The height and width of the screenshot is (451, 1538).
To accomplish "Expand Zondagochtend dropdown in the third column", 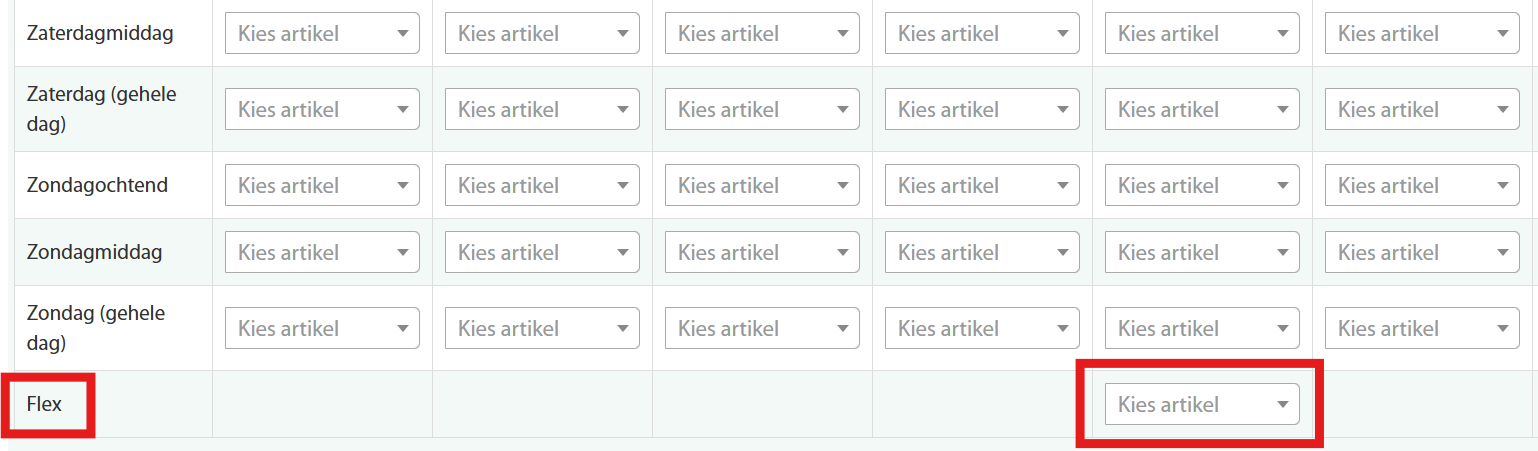I will pos(761,185).
